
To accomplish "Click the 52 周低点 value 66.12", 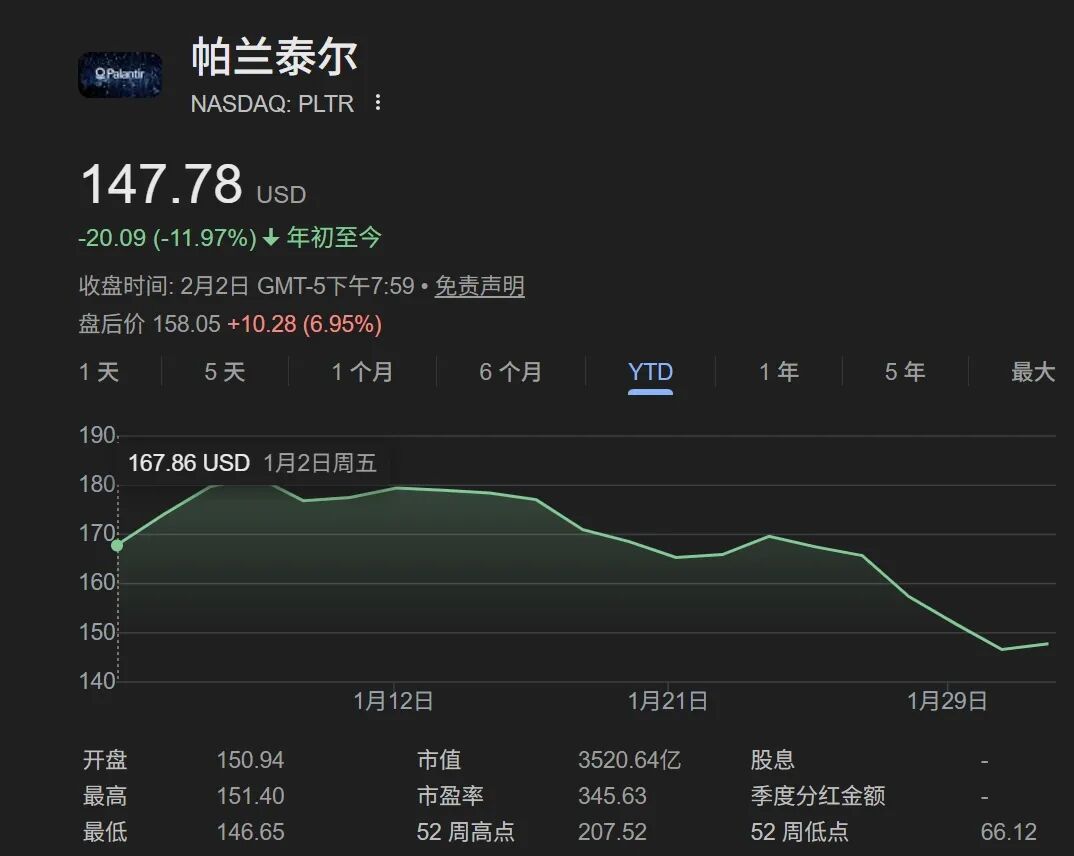I will [1008, 832].
